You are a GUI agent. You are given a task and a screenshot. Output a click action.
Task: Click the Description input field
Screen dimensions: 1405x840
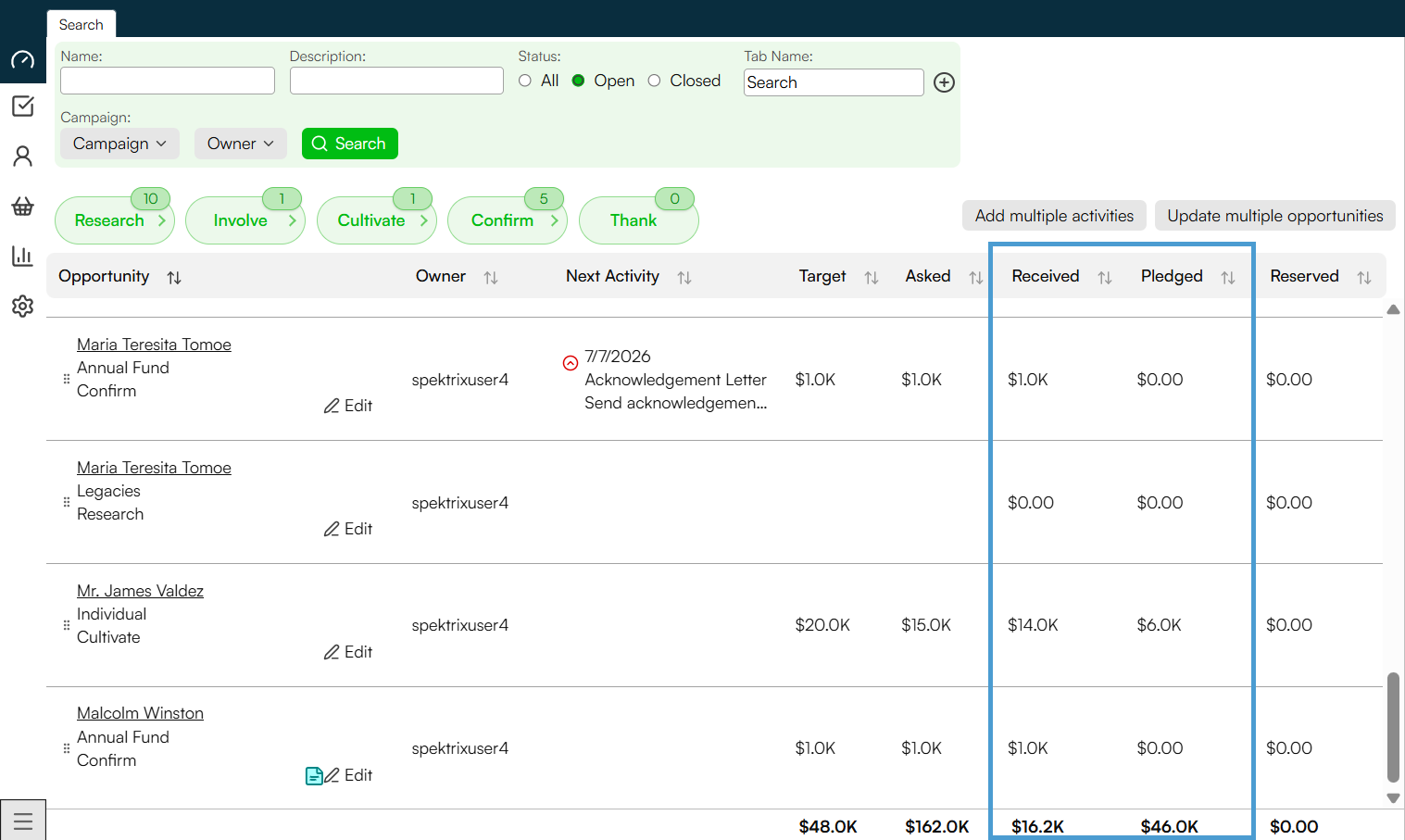tap(396, 81)
